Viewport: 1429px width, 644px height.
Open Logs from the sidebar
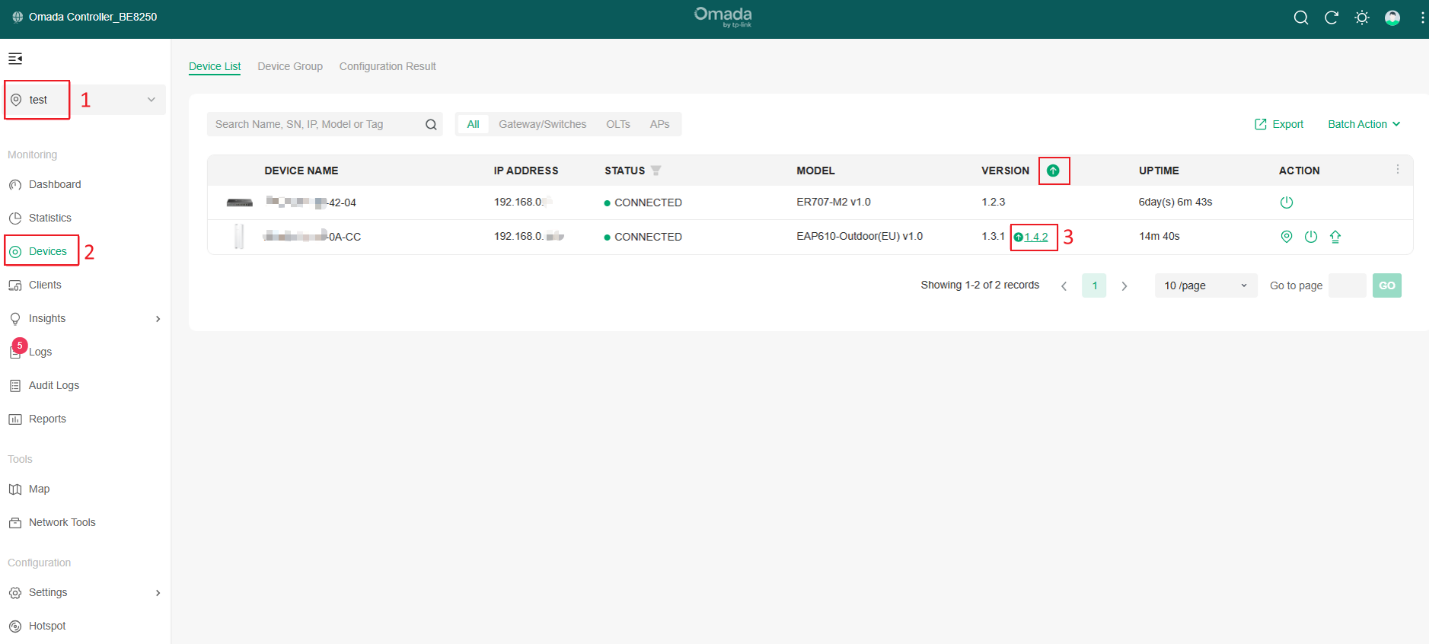pyautogui.click(x=40, y=352)
